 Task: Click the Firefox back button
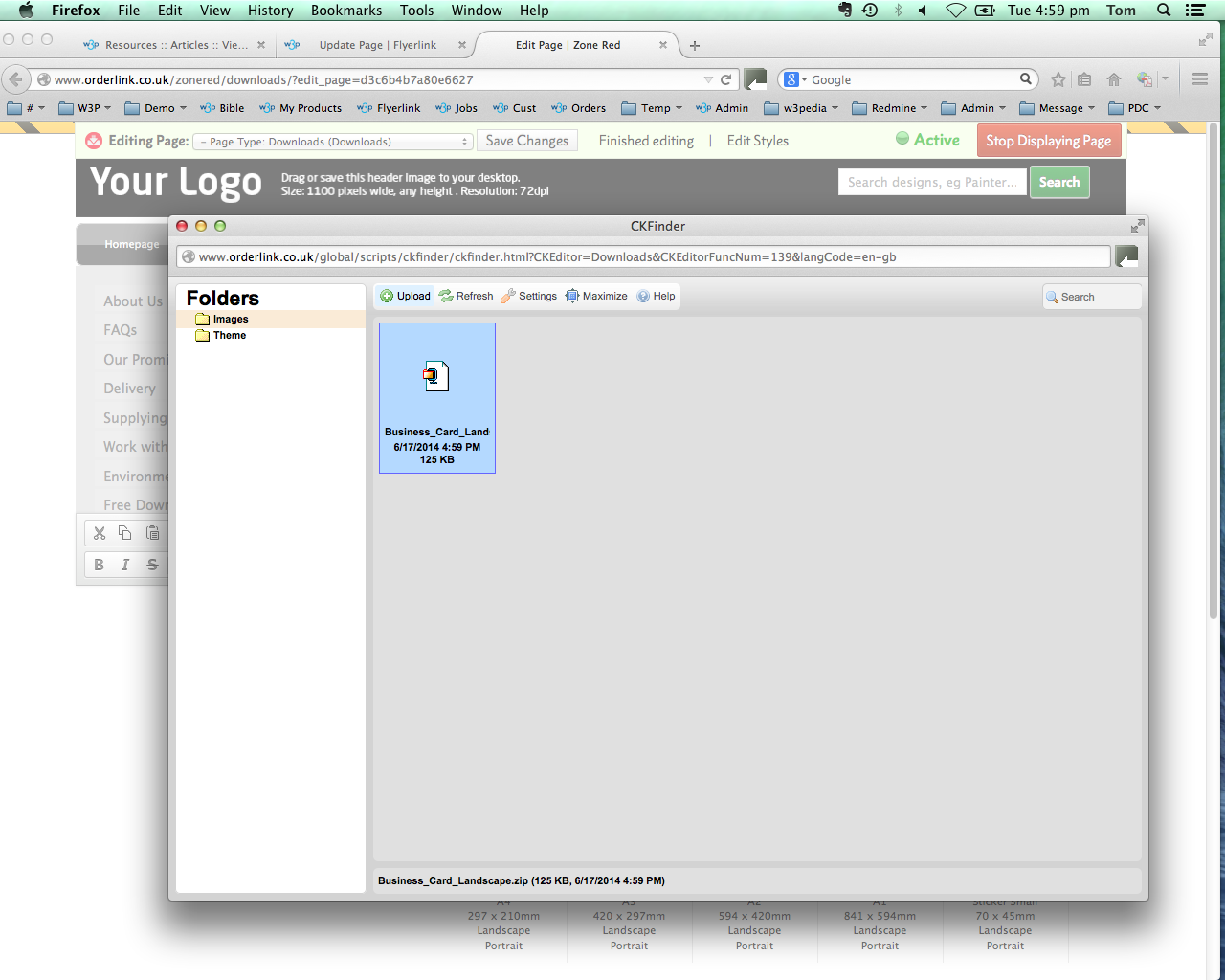(x=15, y=79)
